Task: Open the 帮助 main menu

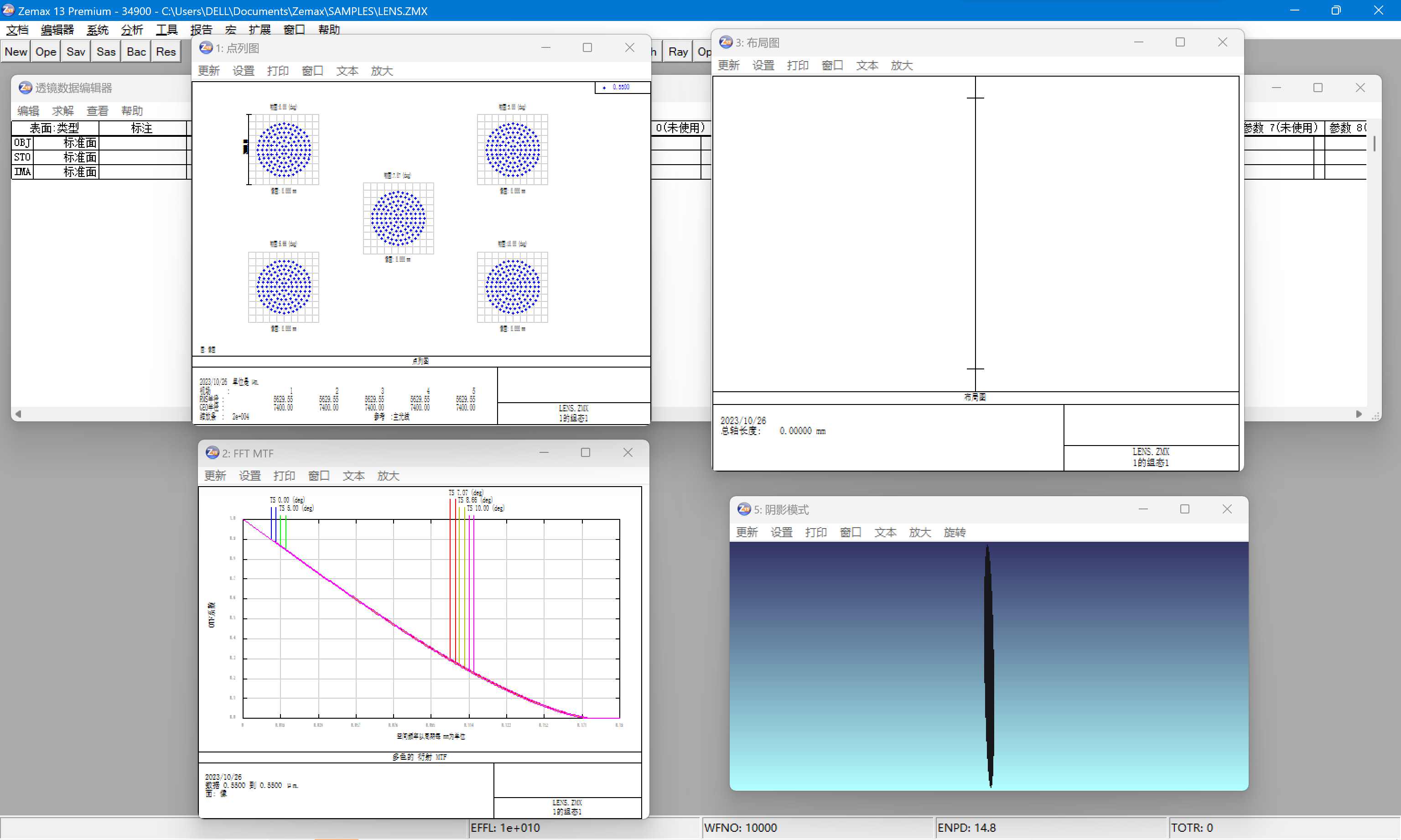Action: tap(329, 30)
